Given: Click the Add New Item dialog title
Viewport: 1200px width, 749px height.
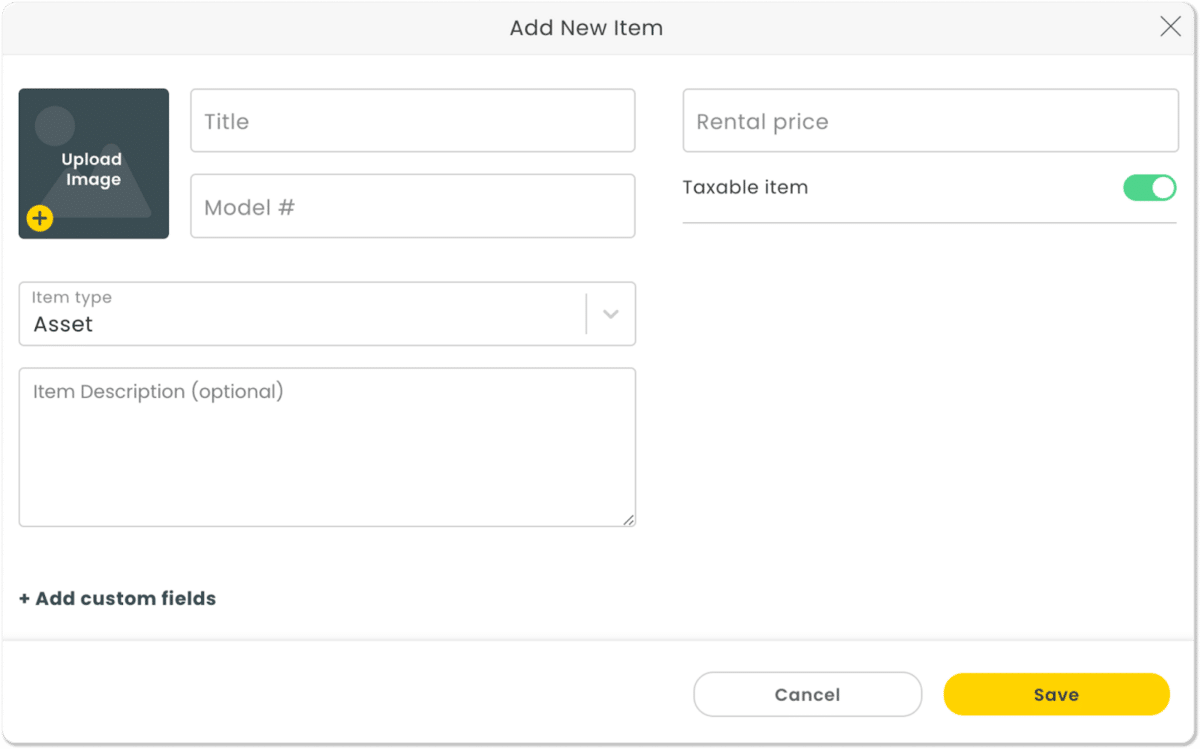Looking at the screenshot, I should coord(586,28).
